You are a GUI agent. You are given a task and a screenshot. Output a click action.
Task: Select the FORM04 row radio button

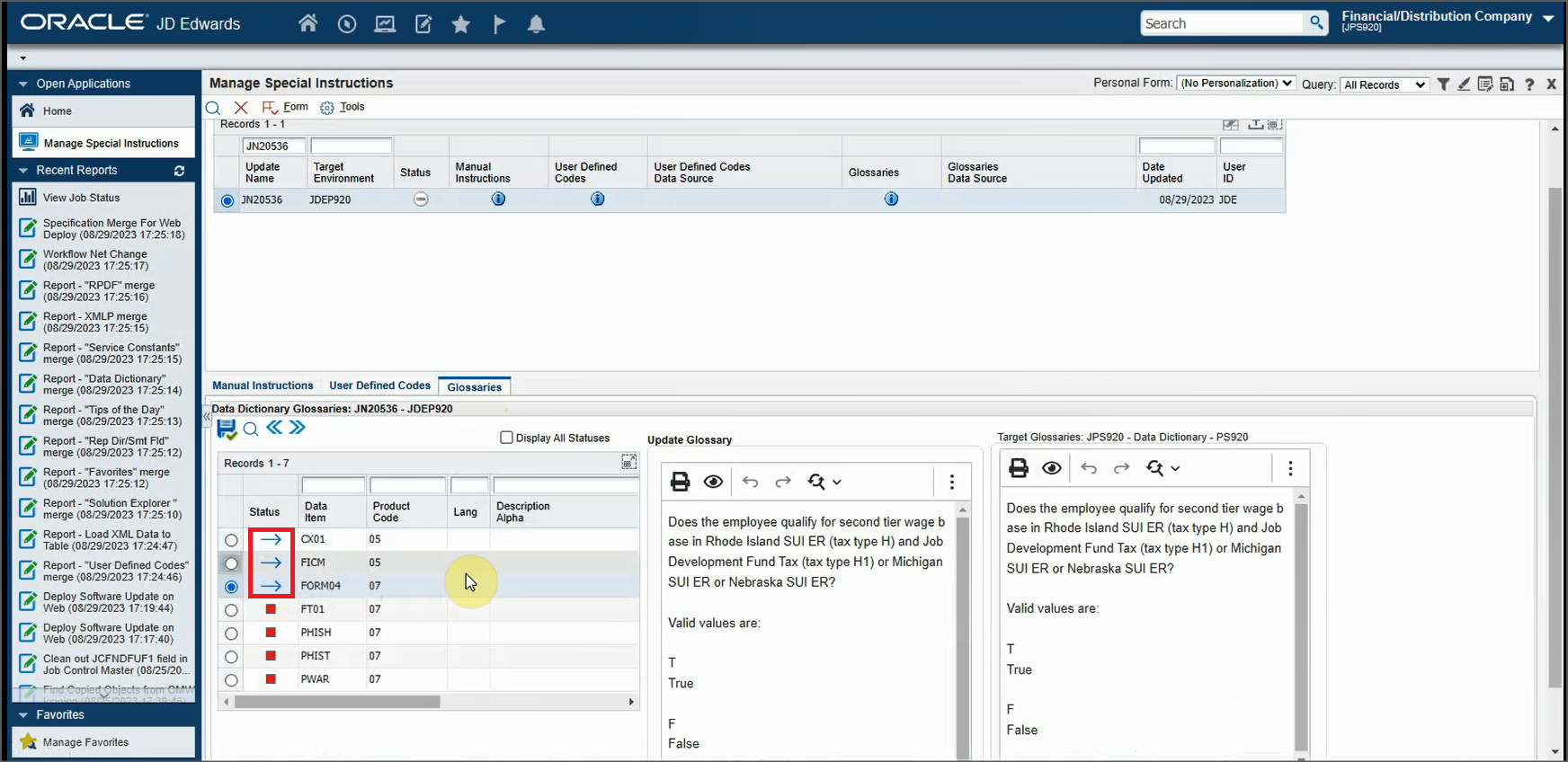tap(231, 587)
